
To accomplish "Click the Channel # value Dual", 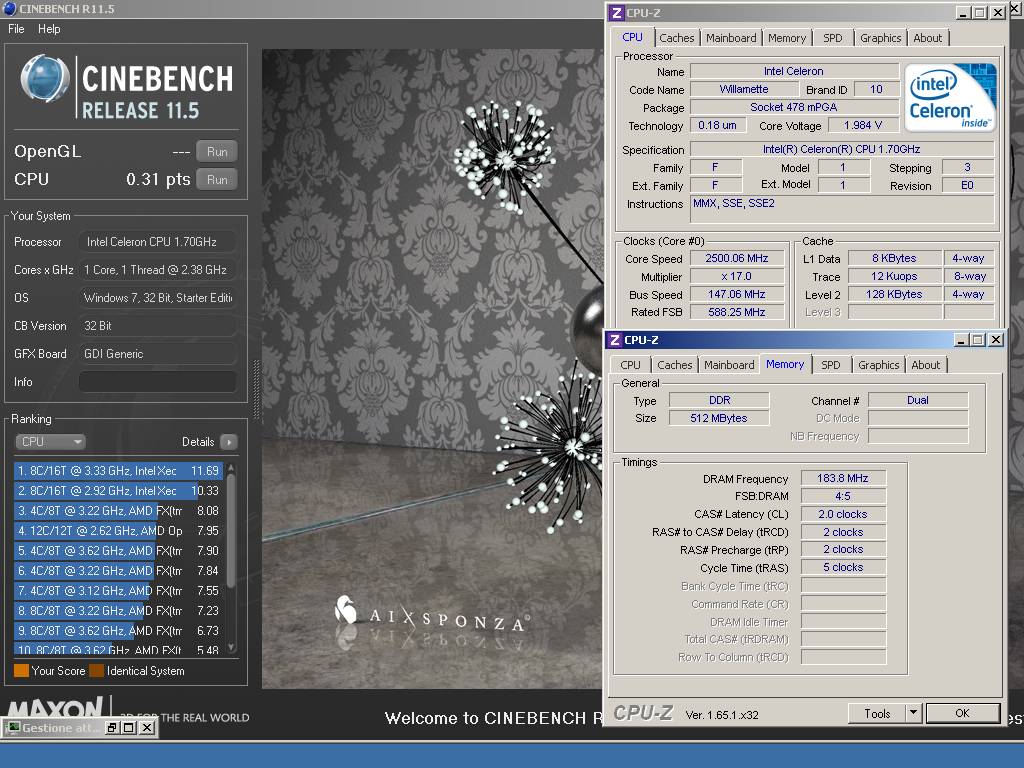I will tap(918, 400).
